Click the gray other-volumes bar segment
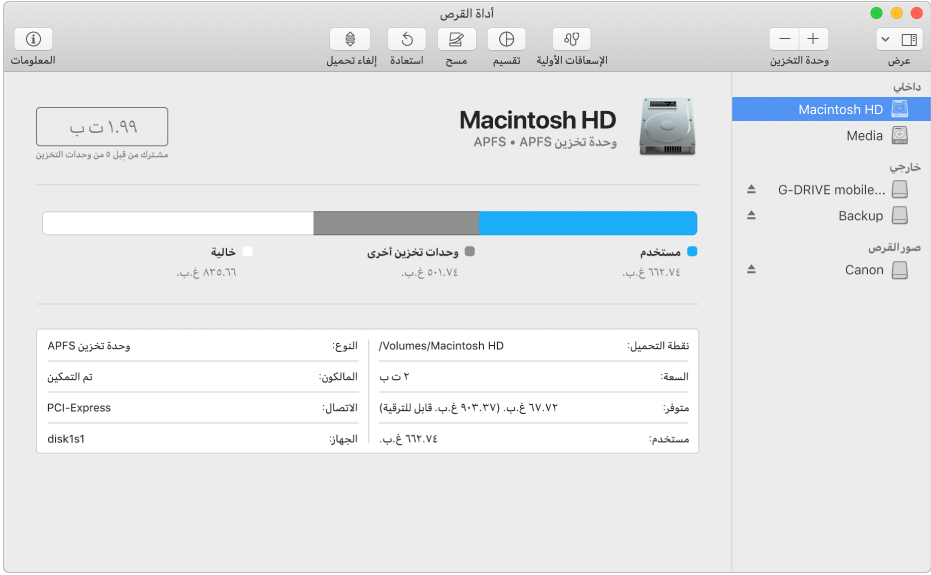This screenshot has width=931, height=575. [396, 223]
